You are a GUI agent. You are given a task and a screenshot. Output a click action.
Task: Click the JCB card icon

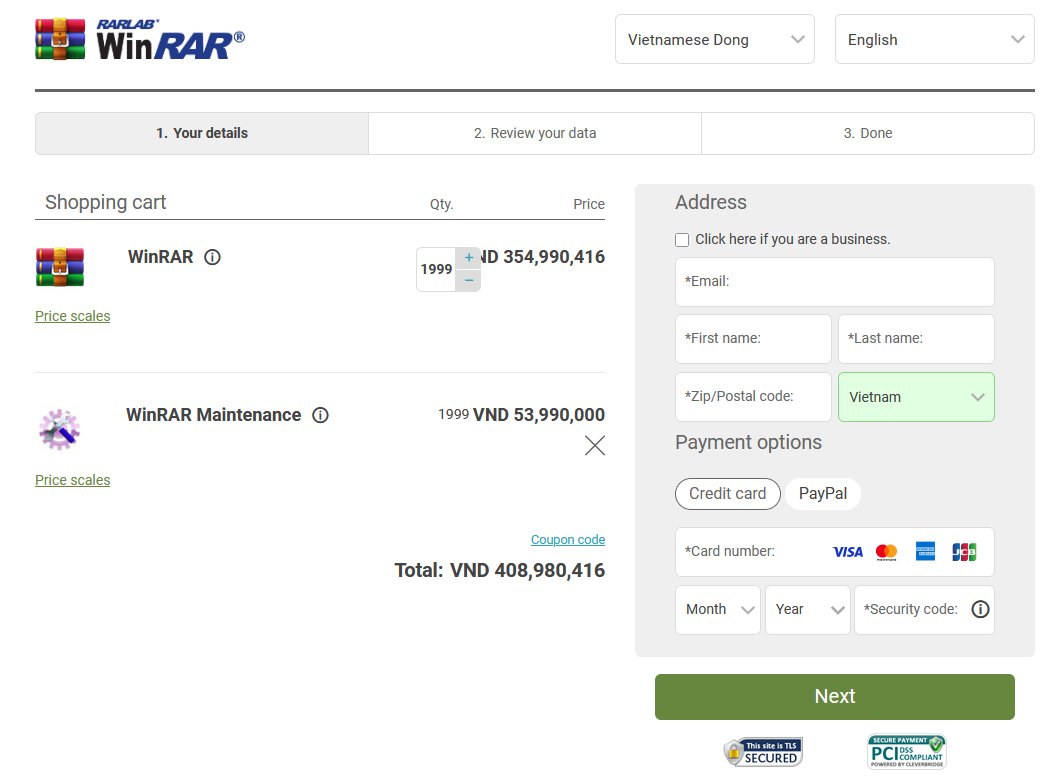964,552
